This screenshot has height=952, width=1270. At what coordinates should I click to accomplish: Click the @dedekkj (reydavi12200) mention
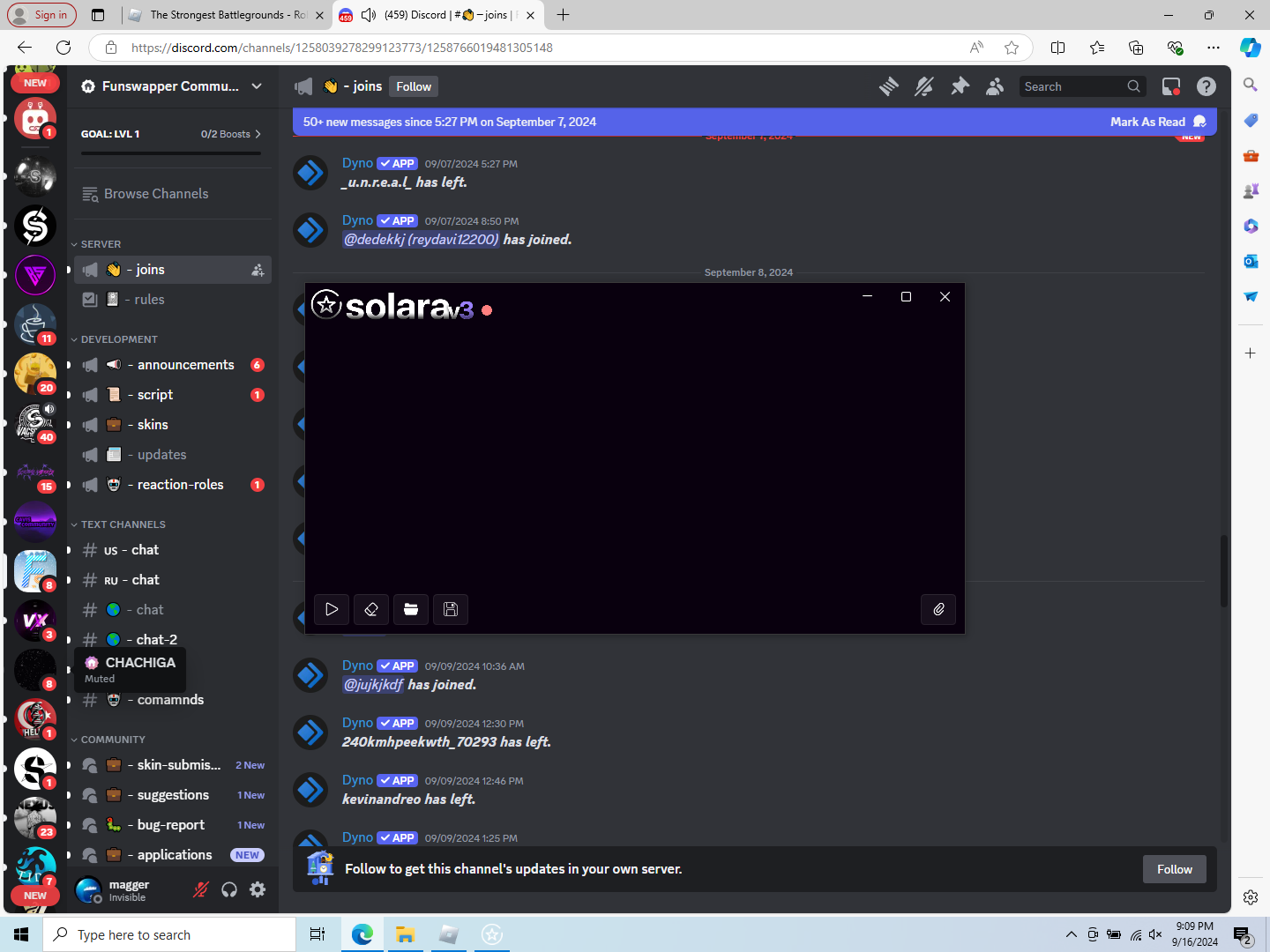[421, 240]
